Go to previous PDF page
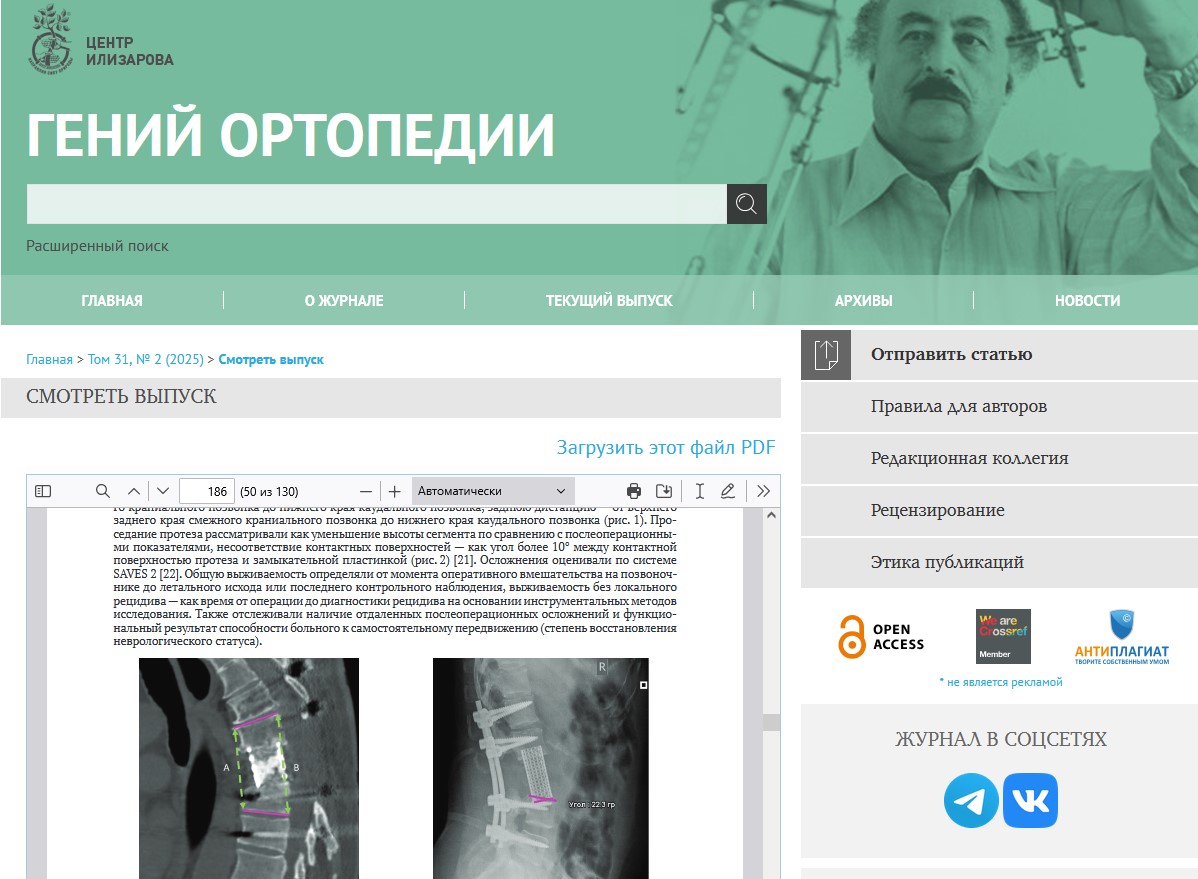 [x=134, y=491]
